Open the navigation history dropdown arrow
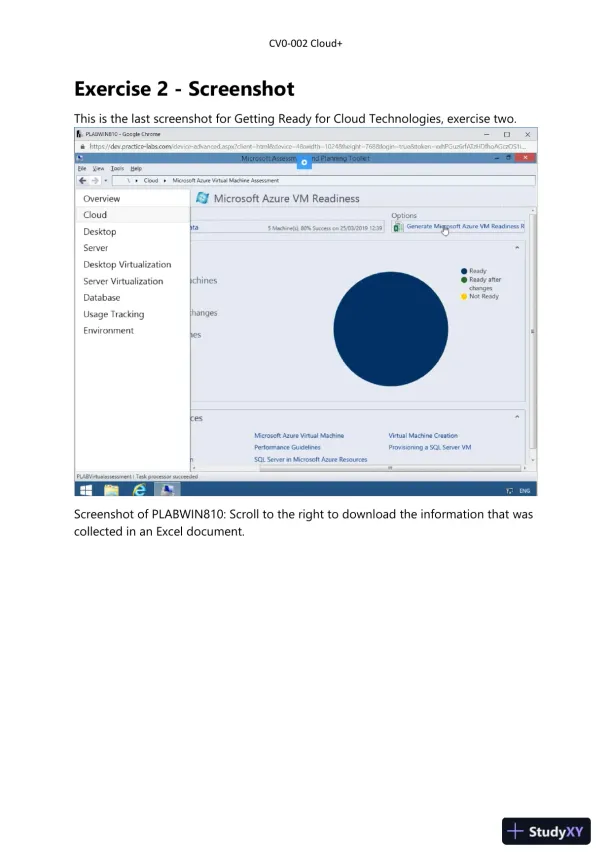 coord(105,181)
